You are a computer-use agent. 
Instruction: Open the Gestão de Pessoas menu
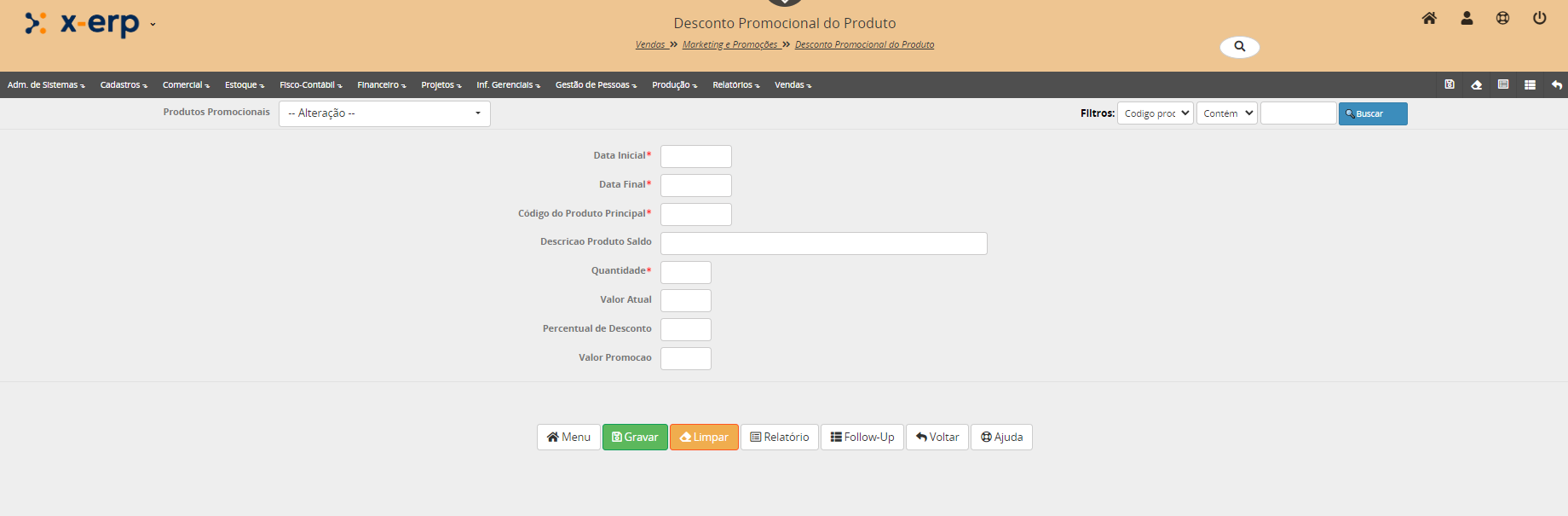[x=596, y=85]
